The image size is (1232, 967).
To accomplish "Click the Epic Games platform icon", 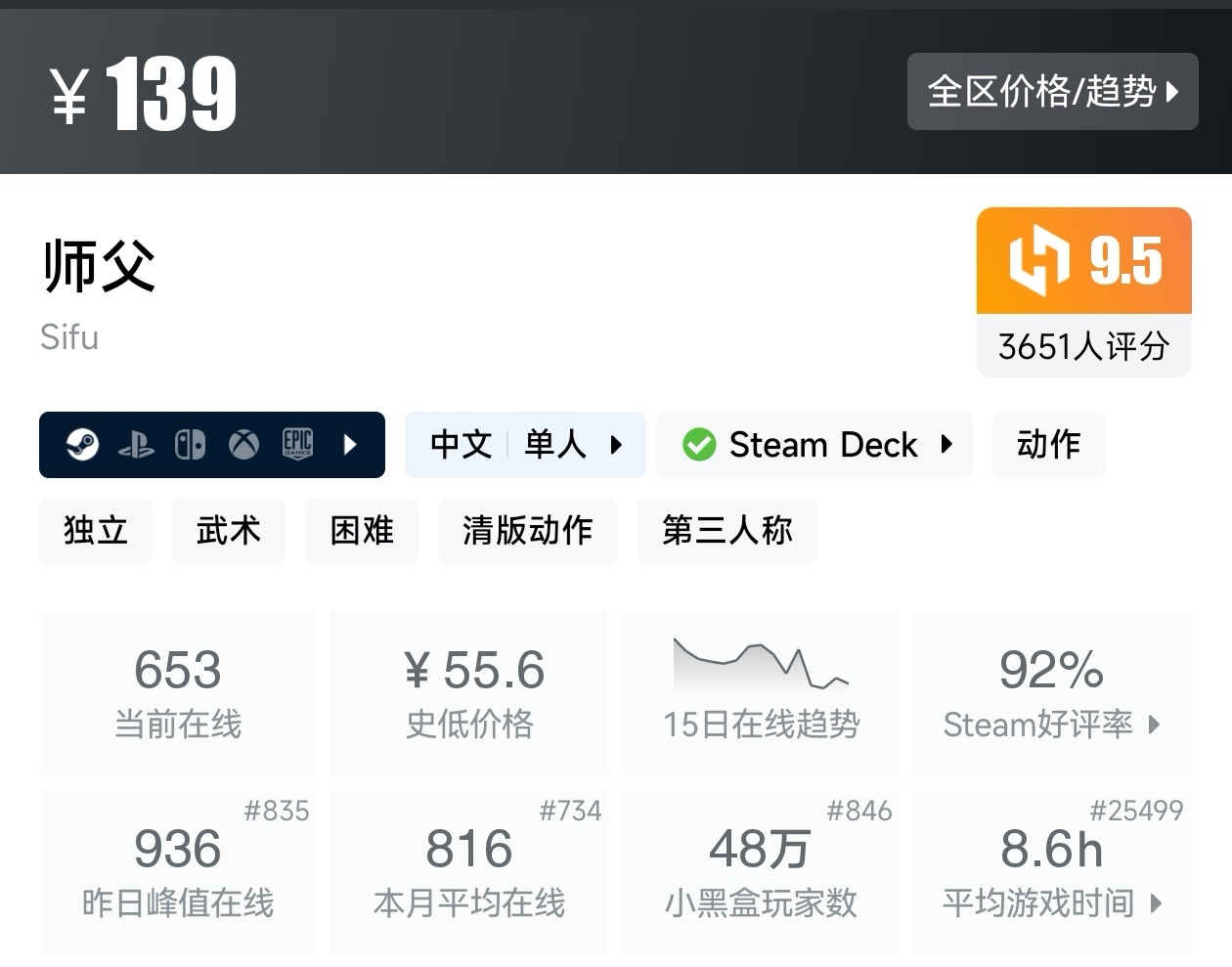I will coord(297,445).
